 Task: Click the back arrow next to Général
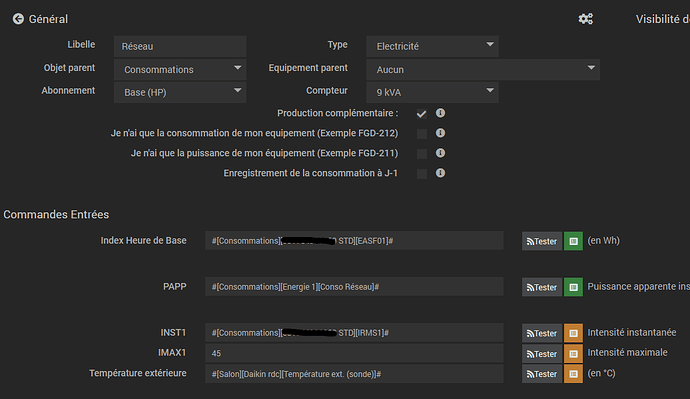pyautogui.click(x=18, y=19)
